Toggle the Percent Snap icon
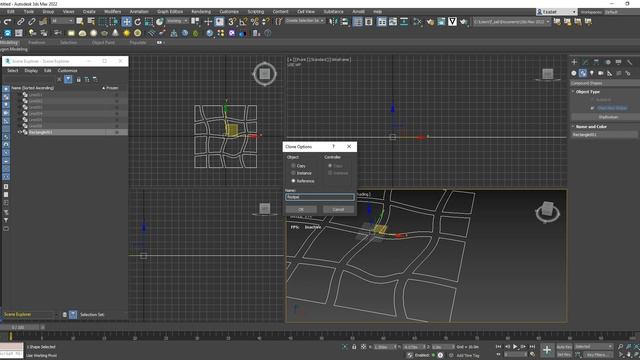Screen dimensions: 640x360 click(x=255, y=22)
